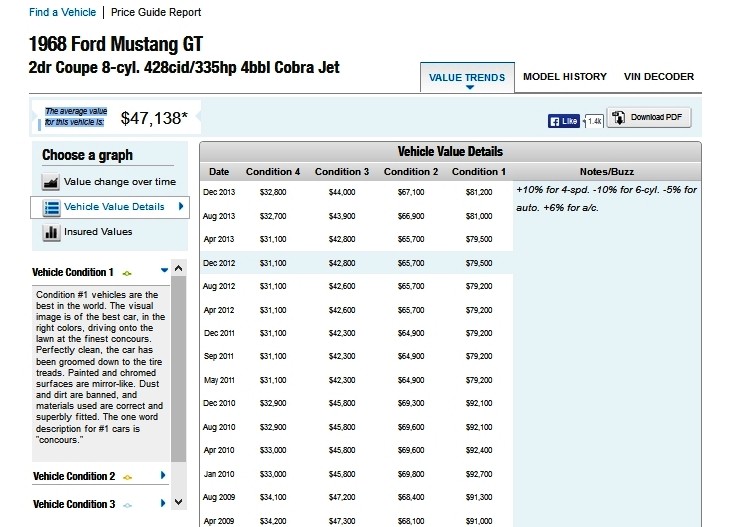The image size is (736, 527).
Task: Click the $81,200 value in Dec 2013 row
Action: click(479, 192)
